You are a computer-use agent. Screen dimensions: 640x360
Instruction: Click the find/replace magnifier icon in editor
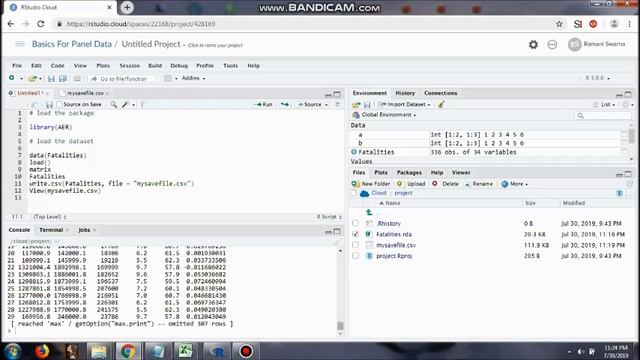pyautogui.click(x=114, y=104)
